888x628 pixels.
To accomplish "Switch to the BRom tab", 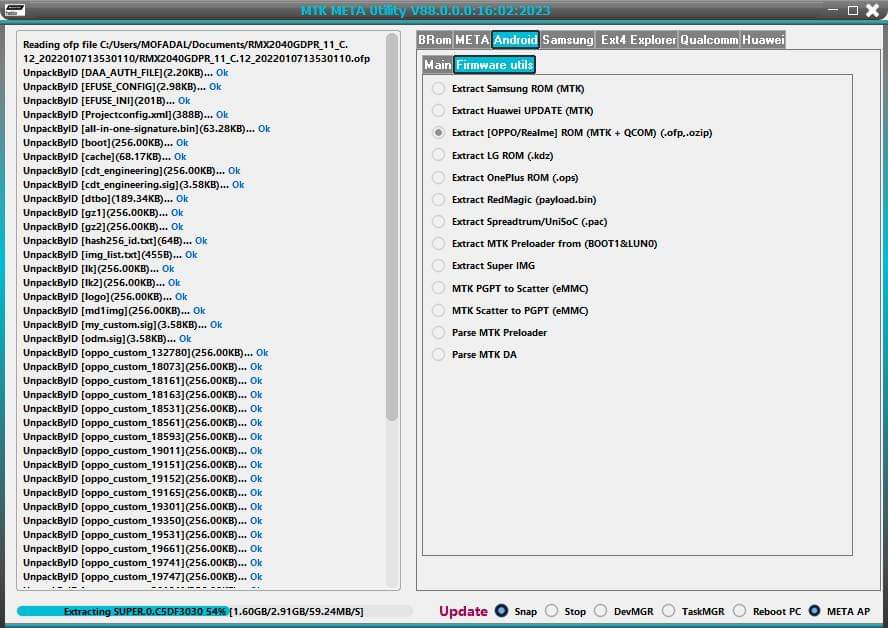I will [x=435, y=40].
